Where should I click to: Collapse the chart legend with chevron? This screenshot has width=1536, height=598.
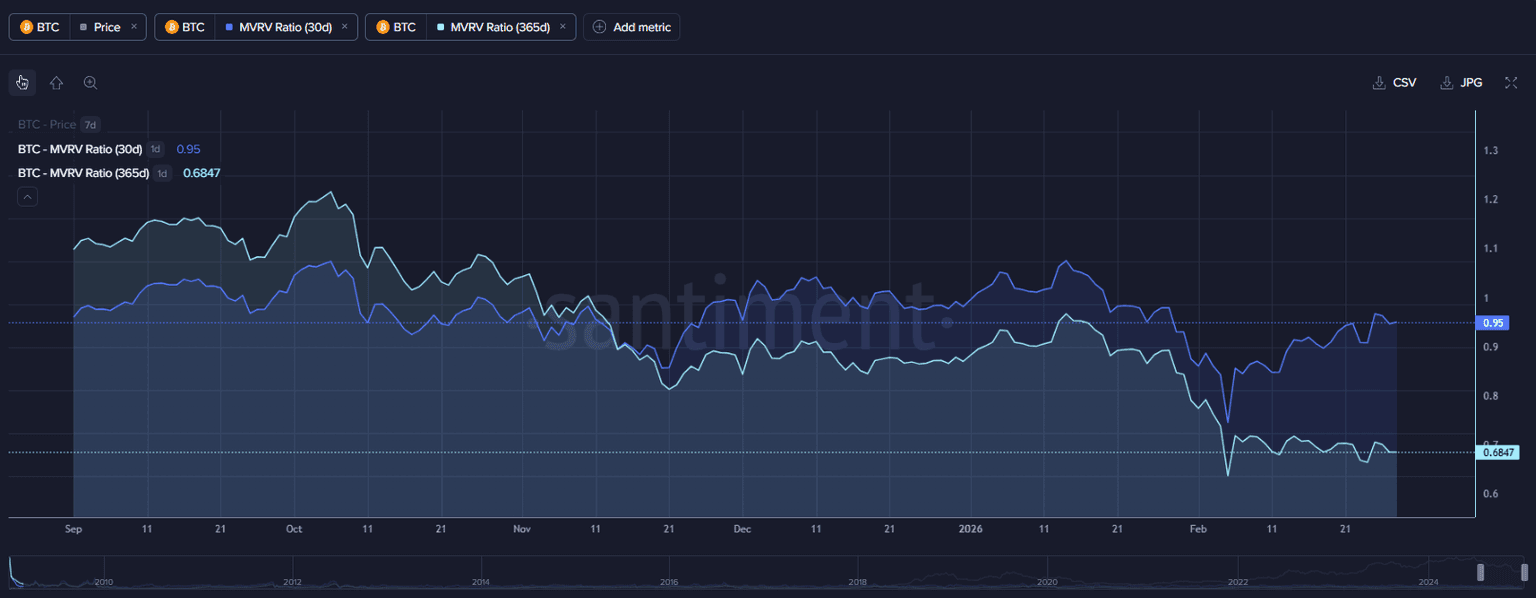(27, 197)
